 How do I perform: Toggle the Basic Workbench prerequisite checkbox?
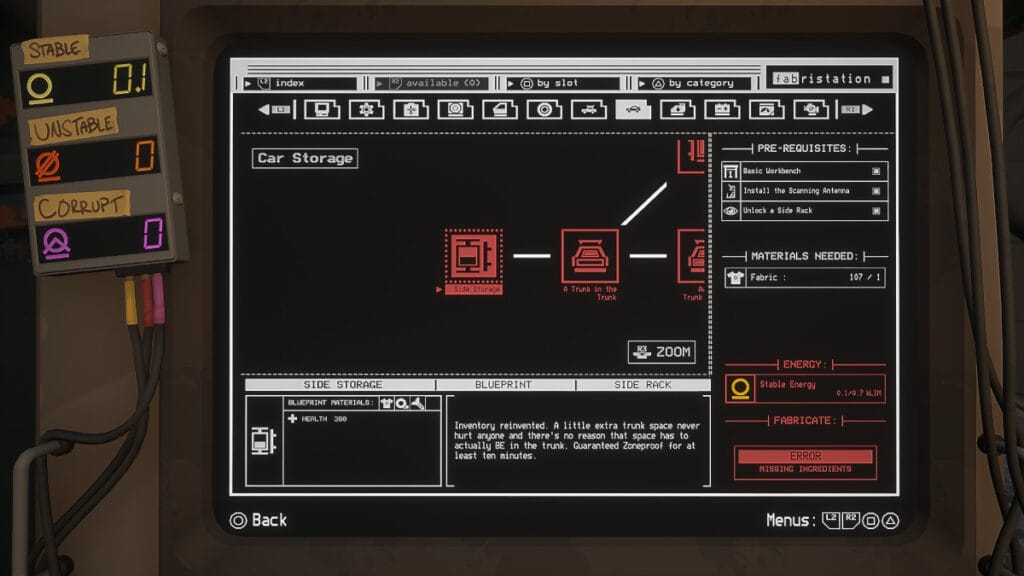[x=876, y=171]
